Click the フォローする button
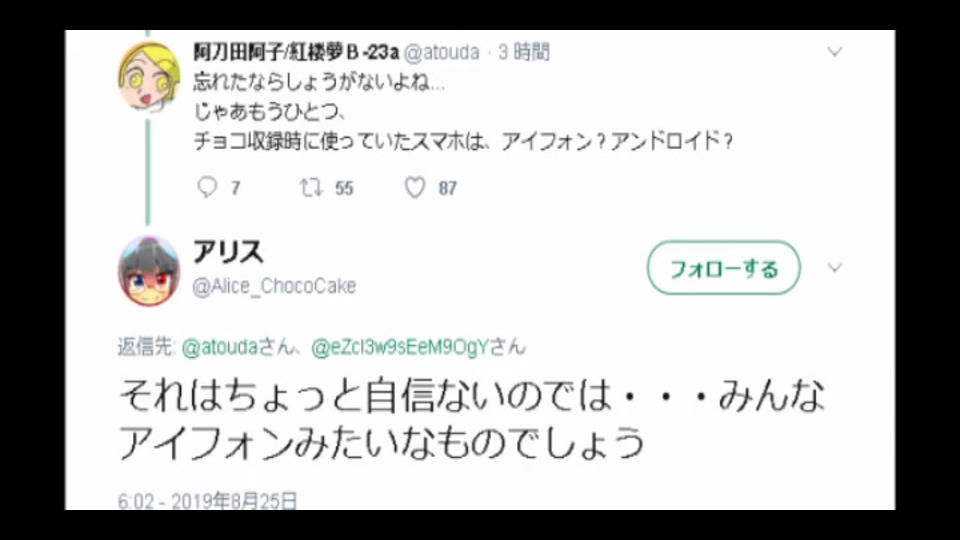This screenshot has height=540, width=960. point(724,268)
